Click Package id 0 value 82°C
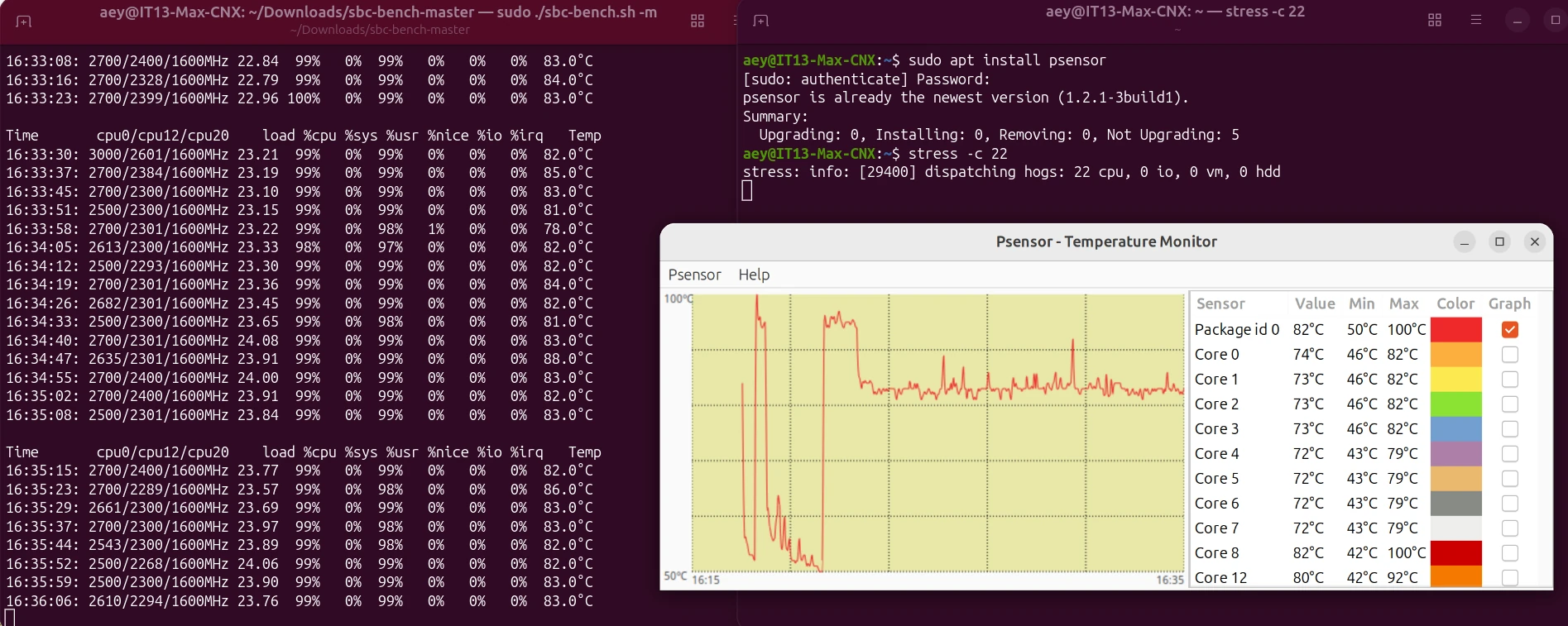This screenshot has height=626, width=1568. (x=1308, y=329)
